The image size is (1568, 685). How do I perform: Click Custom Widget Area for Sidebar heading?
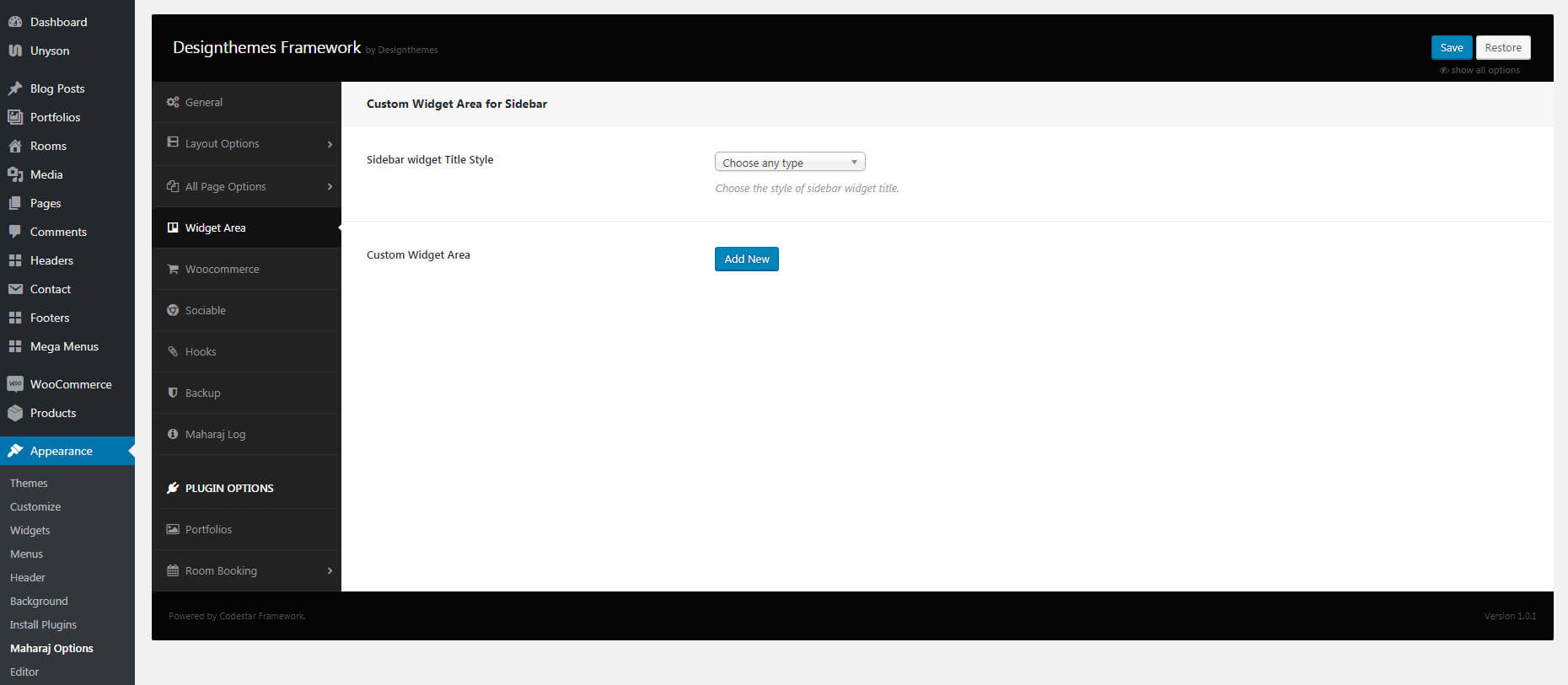tap(457, 104)
